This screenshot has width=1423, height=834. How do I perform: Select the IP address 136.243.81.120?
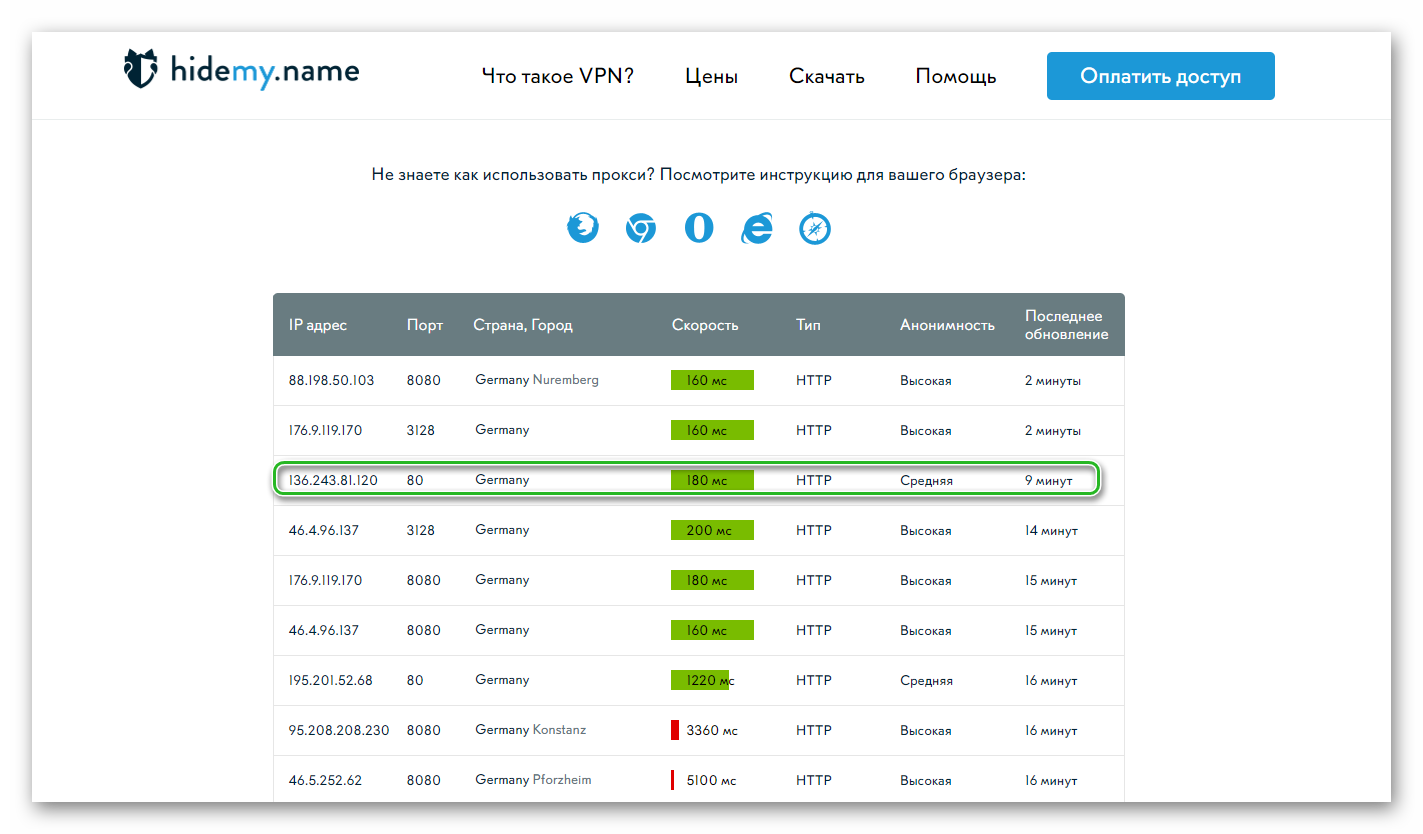333,481
